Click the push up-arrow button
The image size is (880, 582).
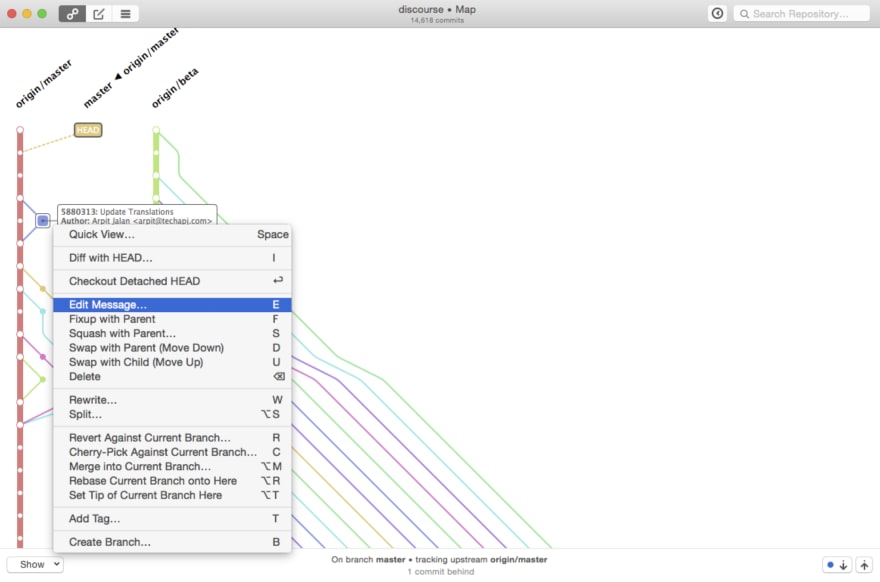point(864,565)
